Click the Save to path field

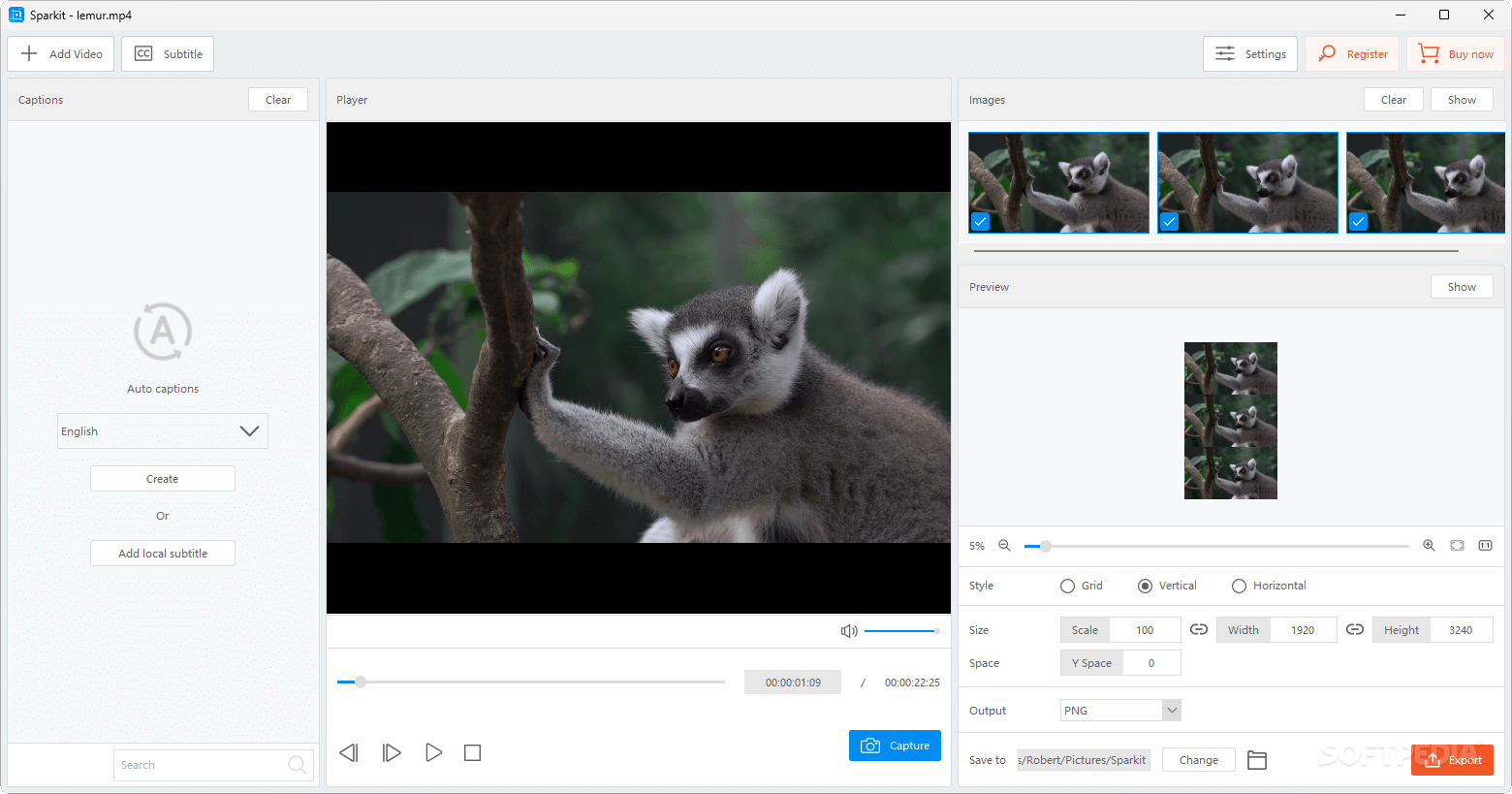tap(1084, 760)
